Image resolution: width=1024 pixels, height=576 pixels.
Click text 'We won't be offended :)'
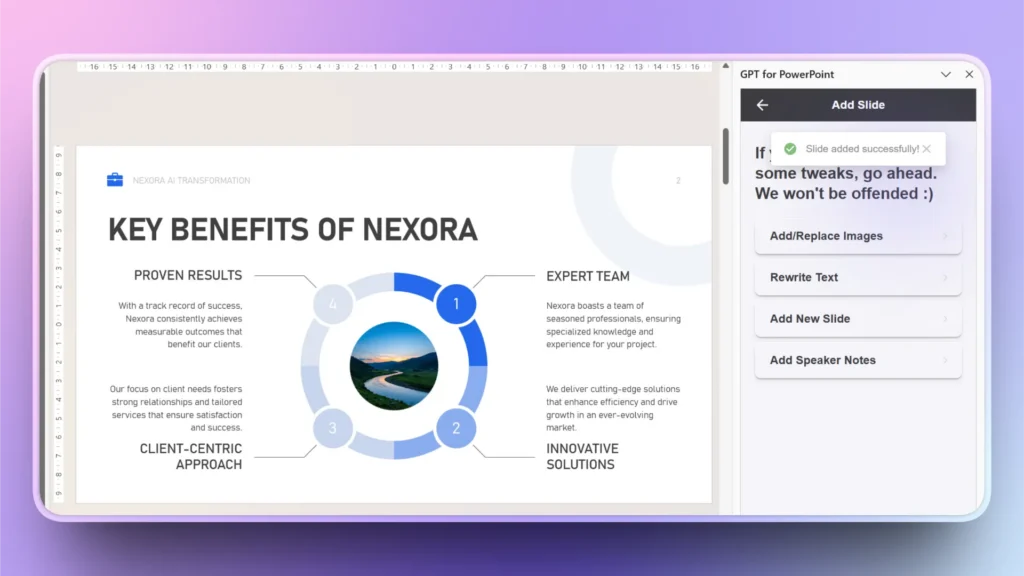[844, 194]
